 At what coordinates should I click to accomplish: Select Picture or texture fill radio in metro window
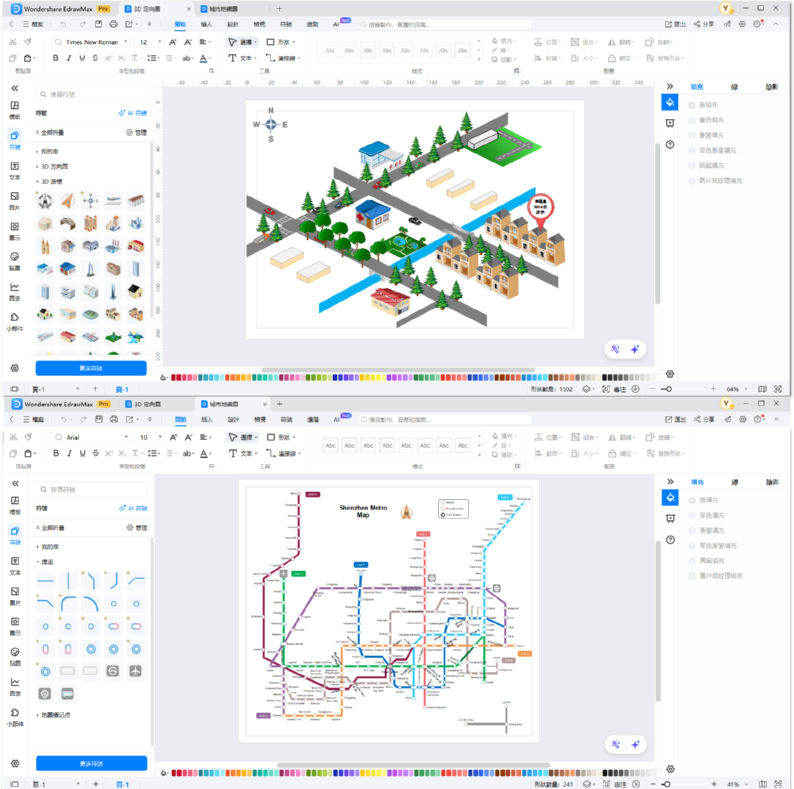coord(692,575)
